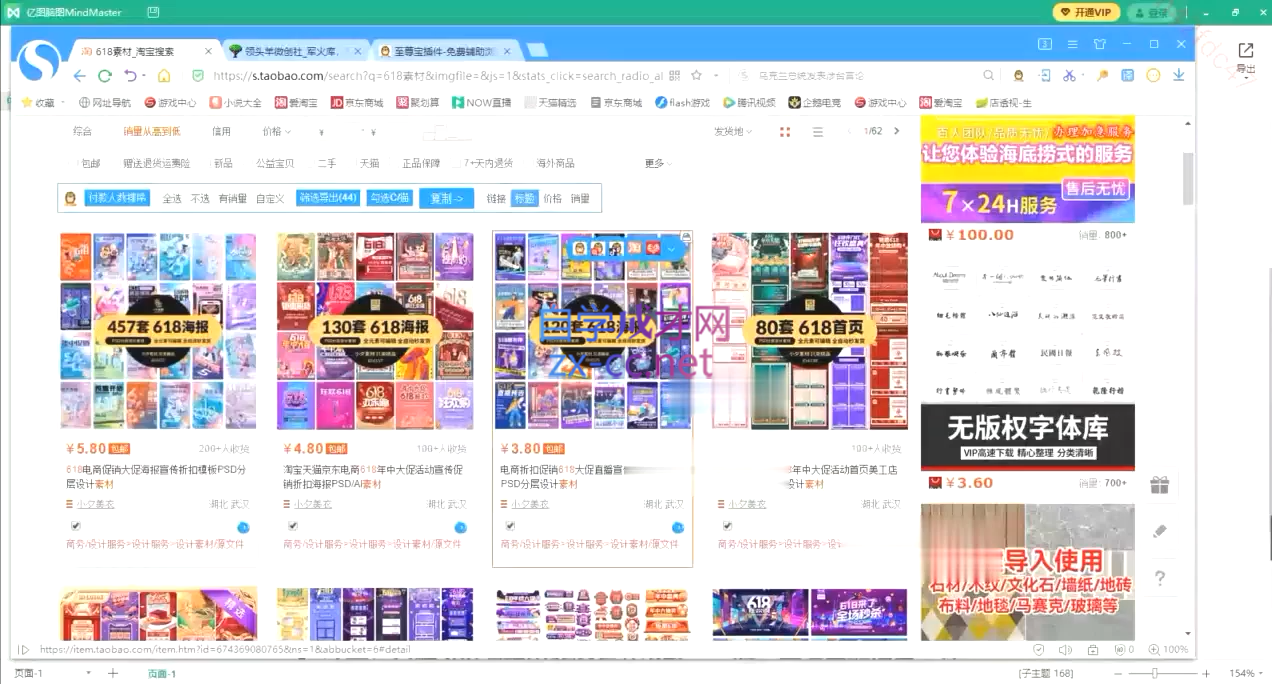Open the browser downloads arrow icon
The width and height of the screenshot is (1272, 684).
(x=1179, y=76)
